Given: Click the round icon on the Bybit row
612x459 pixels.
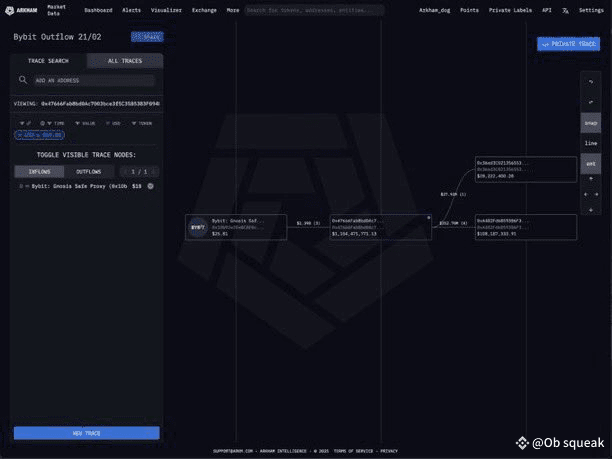Looking at the screenshot, I should tap(150, 187).
